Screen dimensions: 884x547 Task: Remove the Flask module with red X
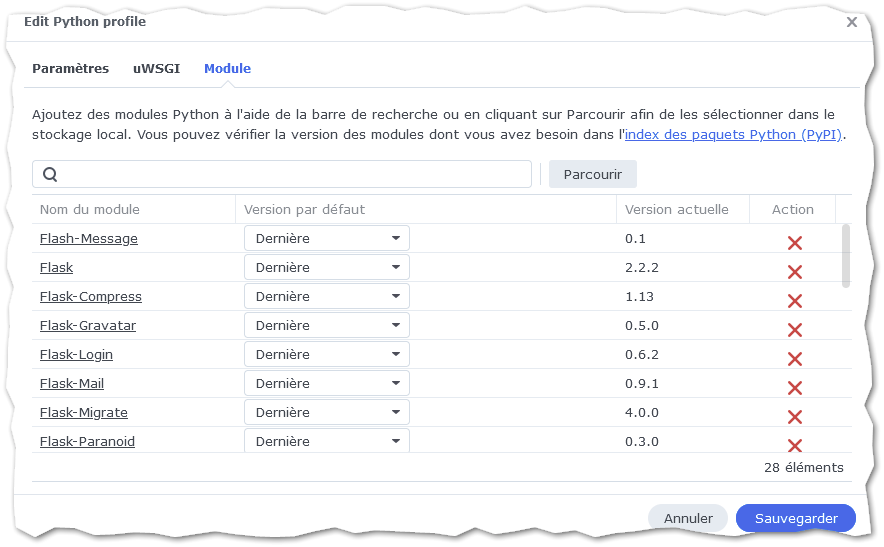coord(795,272)
